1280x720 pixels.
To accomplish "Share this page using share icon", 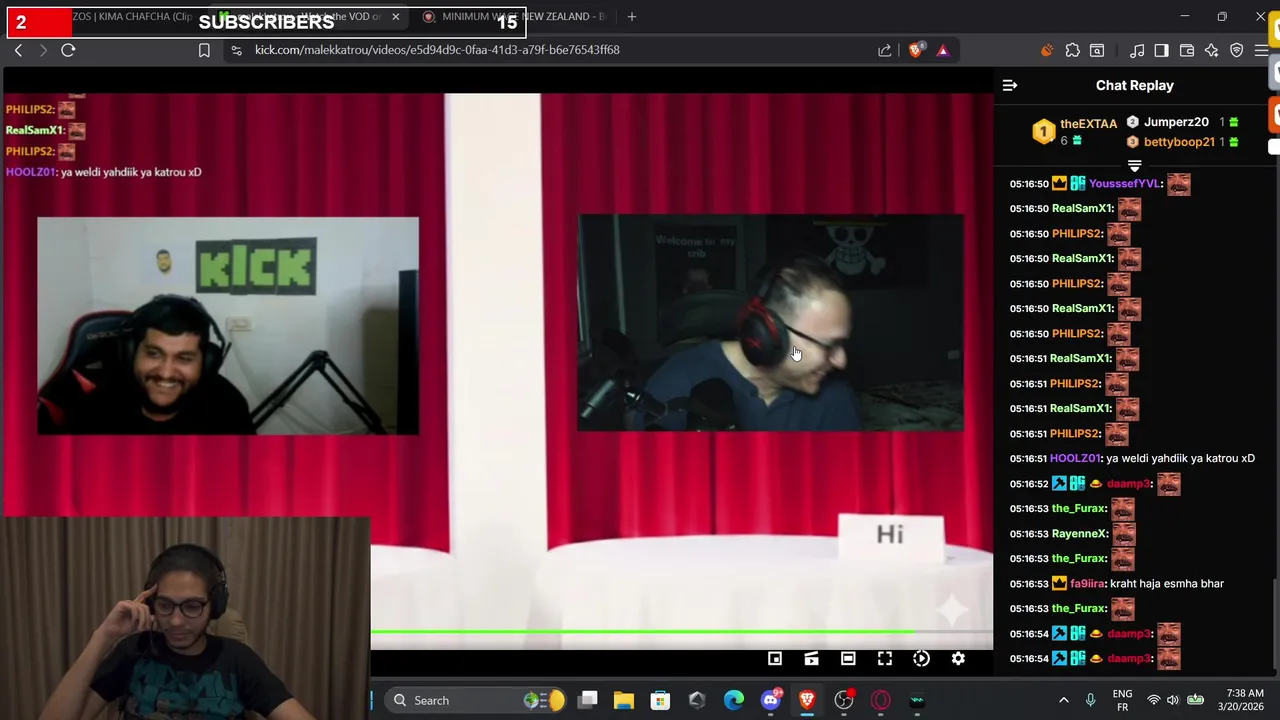I will coord(885,50).
